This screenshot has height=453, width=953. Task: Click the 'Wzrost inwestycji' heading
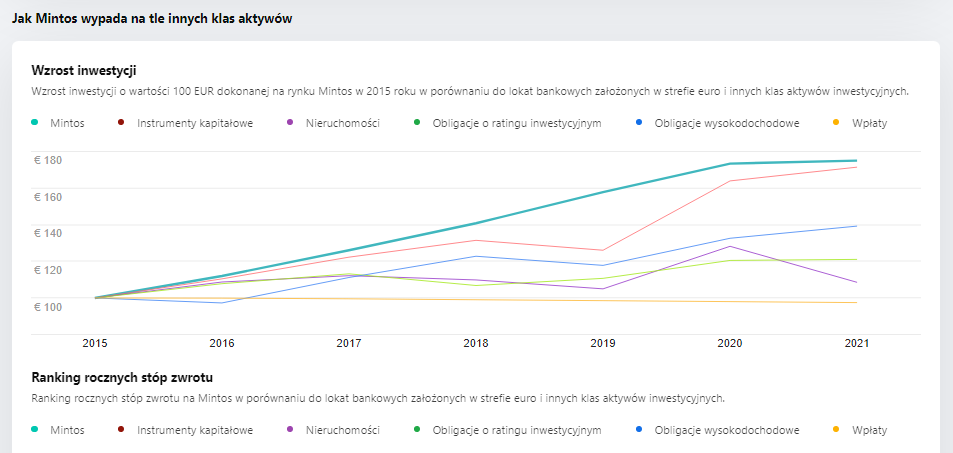coord(84,71)
